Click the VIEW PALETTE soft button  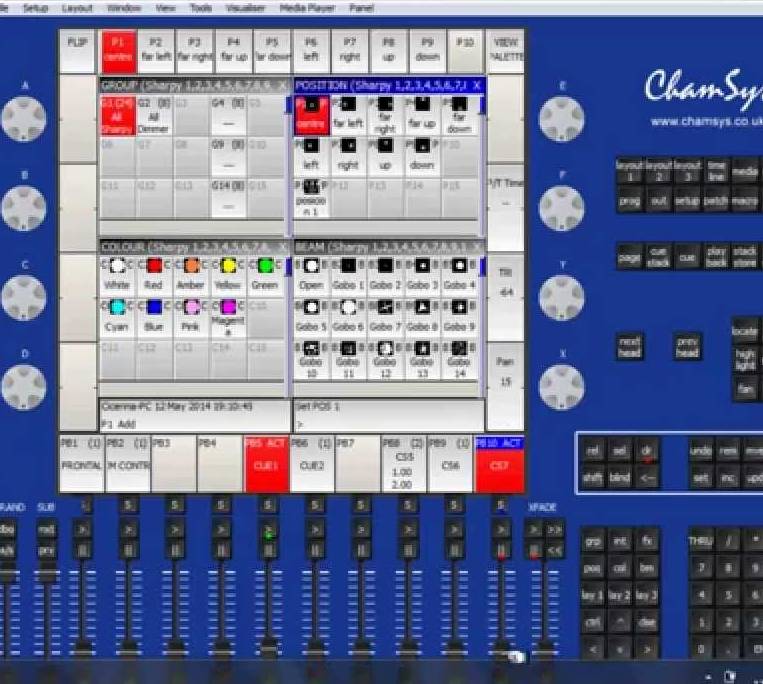pyautogui.click(x=506, y=52)
